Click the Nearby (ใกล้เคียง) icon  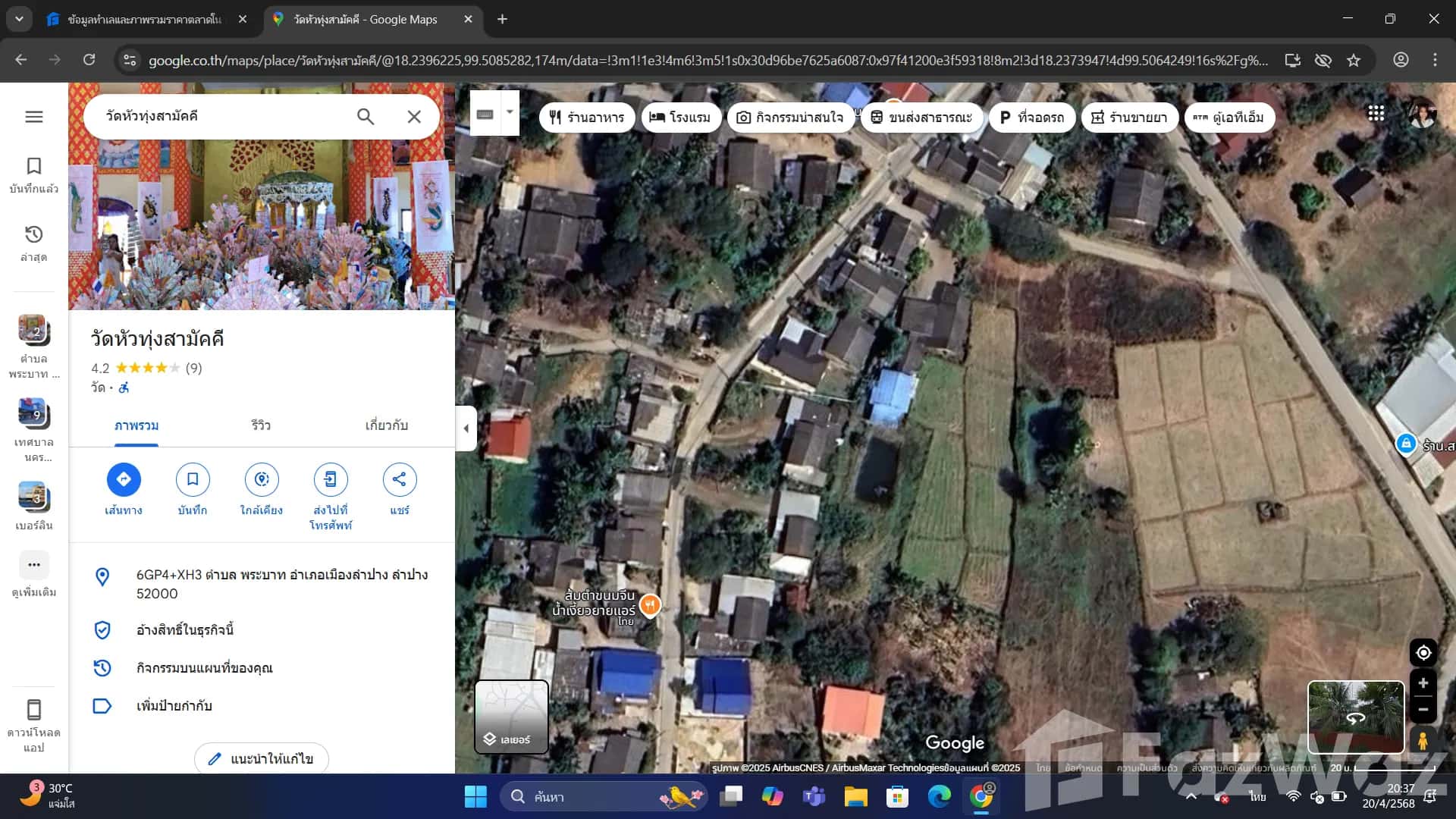coord(262,479)
